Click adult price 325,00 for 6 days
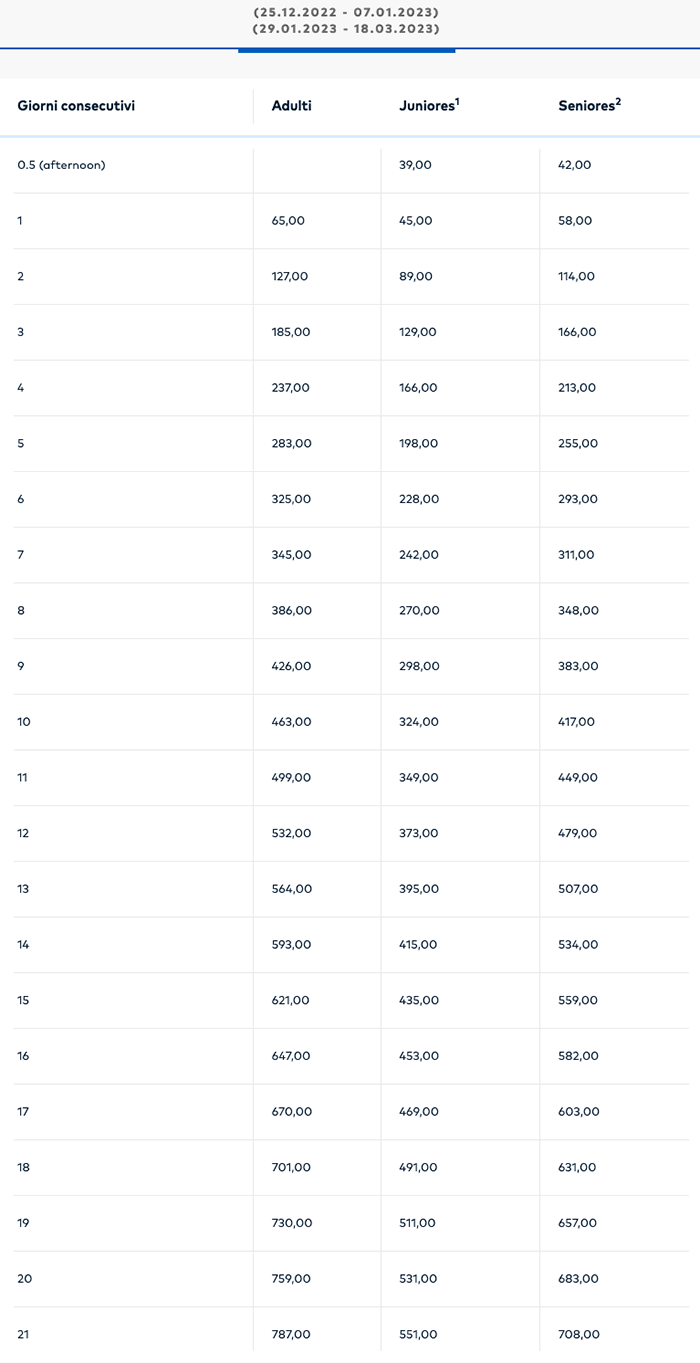This screenshot has height=1363, width=700. [x=291, y=499]
